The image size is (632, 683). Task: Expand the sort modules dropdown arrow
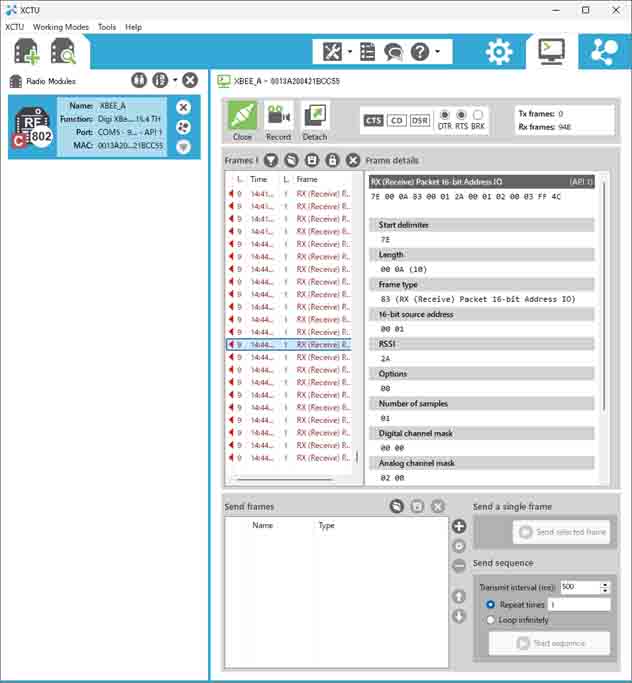click(x=175, y=80)
